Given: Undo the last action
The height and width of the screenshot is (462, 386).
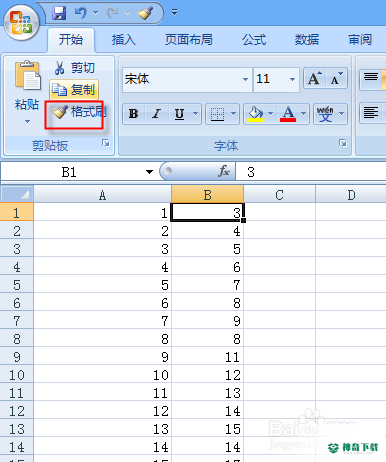Looking at the screenshot, I should (x=81, y=13).
